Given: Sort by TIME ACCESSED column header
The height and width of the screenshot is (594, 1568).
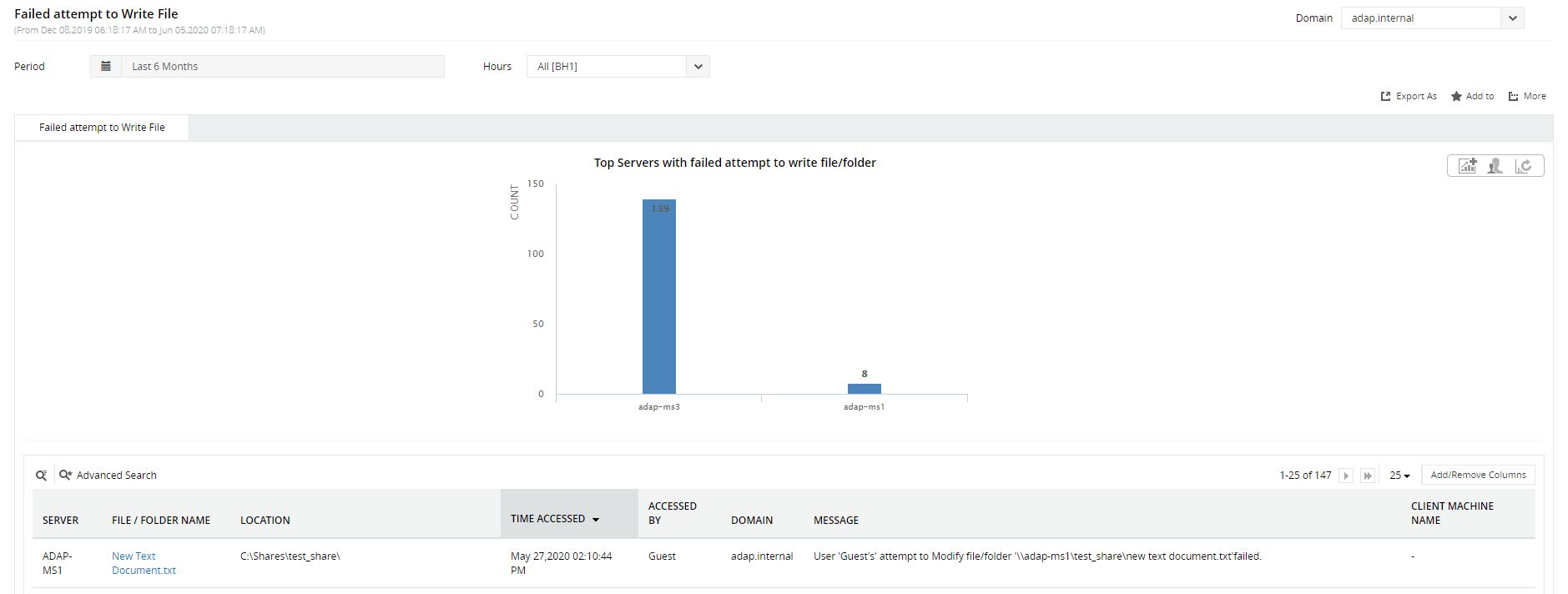Looking at the screenshot, I should pos(548,519).
